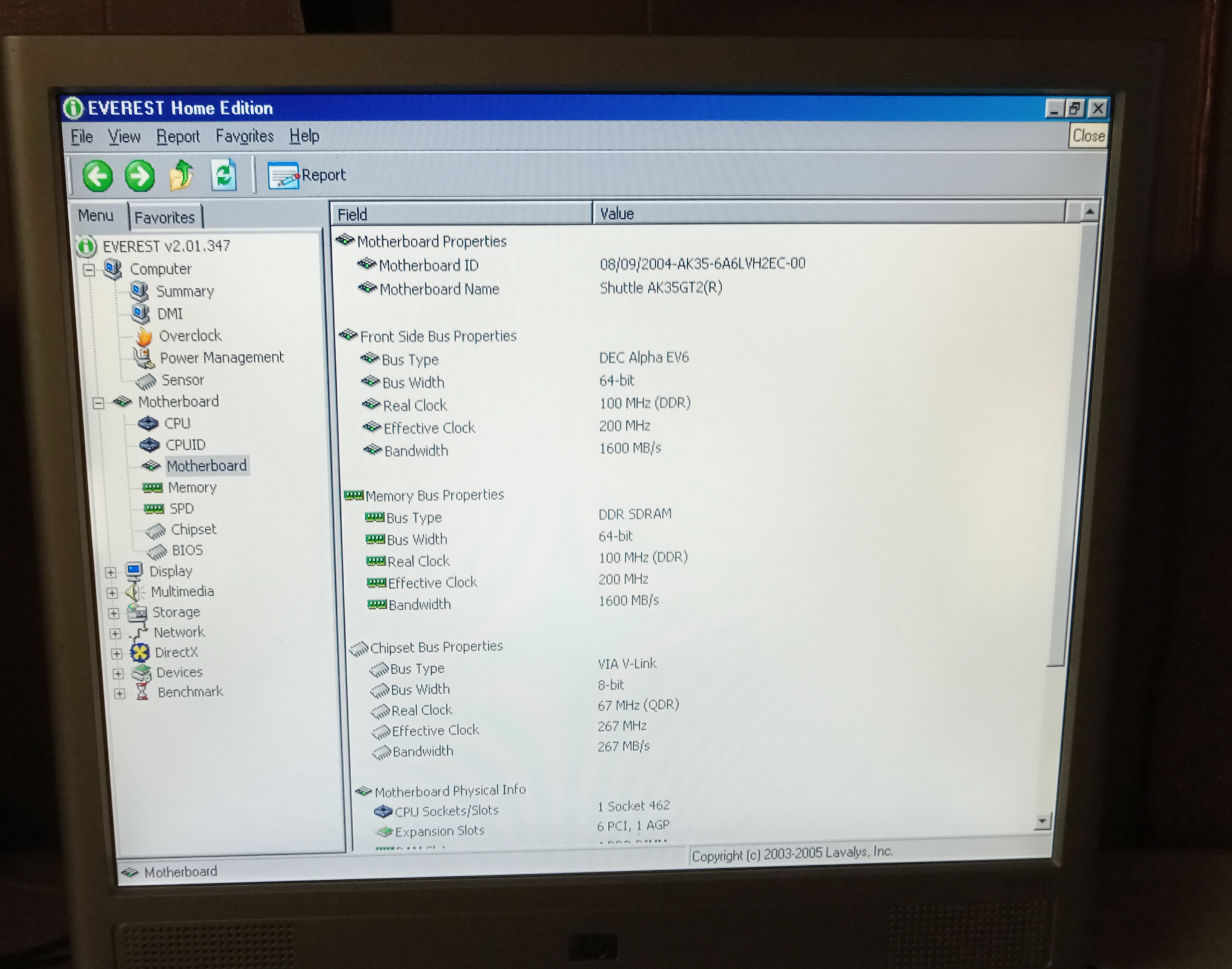This screenshot has height=969, width=1232.
Task: Collapse the Computer tree node
Action: coord(89,269)
